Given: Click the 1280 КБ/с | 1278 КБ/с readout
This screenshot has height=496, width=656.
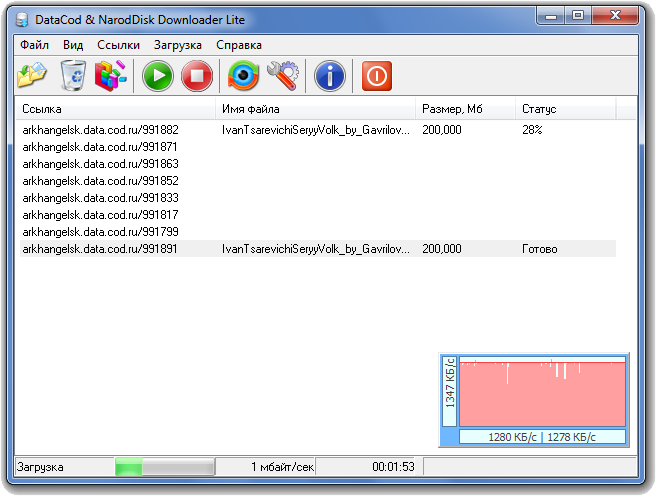Looking at the screenshot, I should [542, 437].
